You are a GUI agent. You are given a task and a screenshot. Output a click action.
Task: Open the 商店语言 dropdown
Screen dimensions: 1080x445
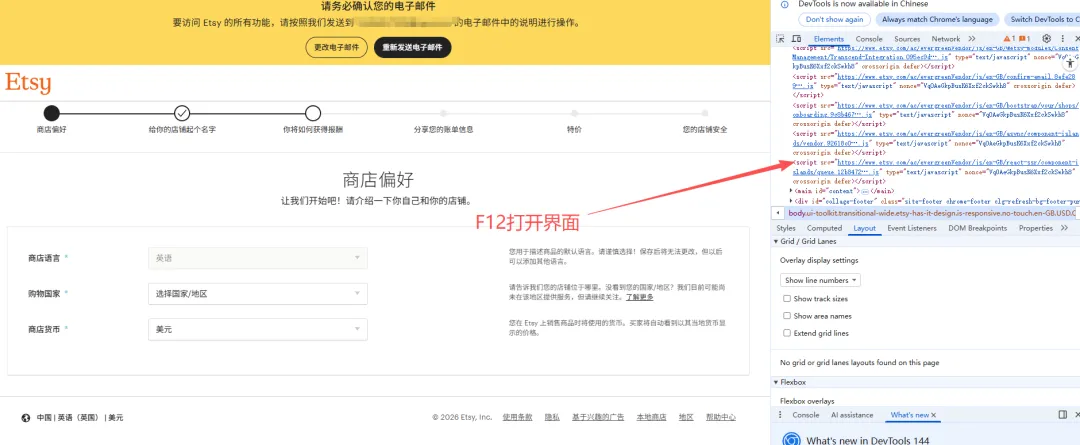point(258,258)
